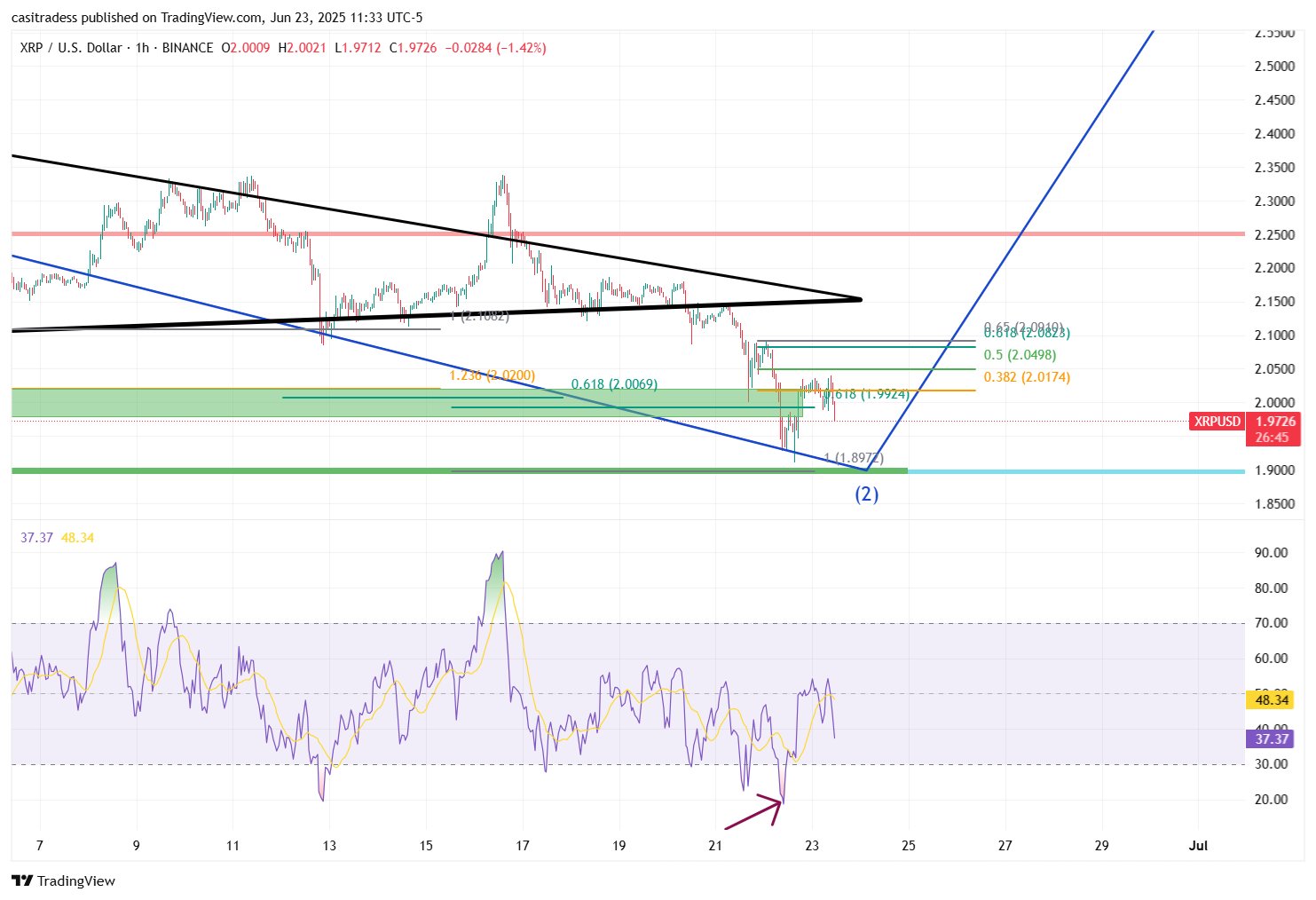Click the red XRPUSD price tag
1316x900 pixels.
pos(1217,422)
